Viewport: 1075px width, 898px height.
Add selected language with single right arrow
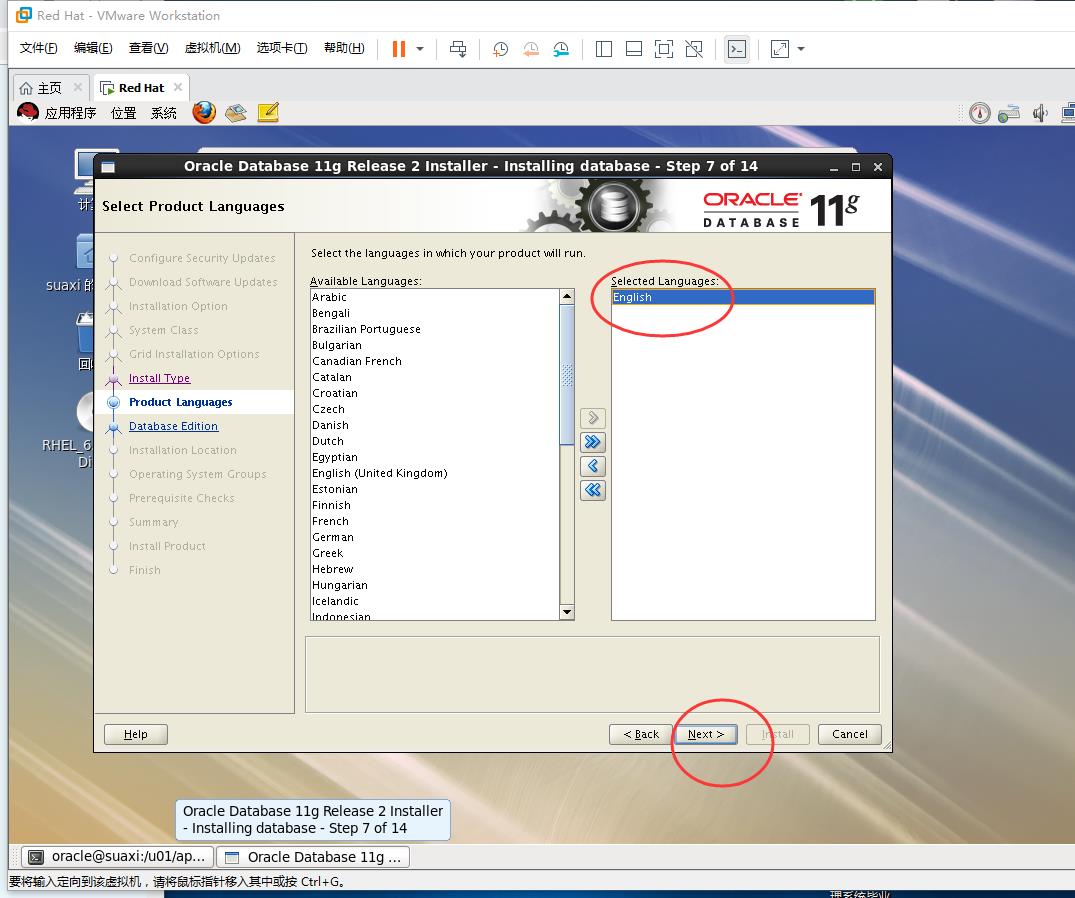(x=592, y=417)
